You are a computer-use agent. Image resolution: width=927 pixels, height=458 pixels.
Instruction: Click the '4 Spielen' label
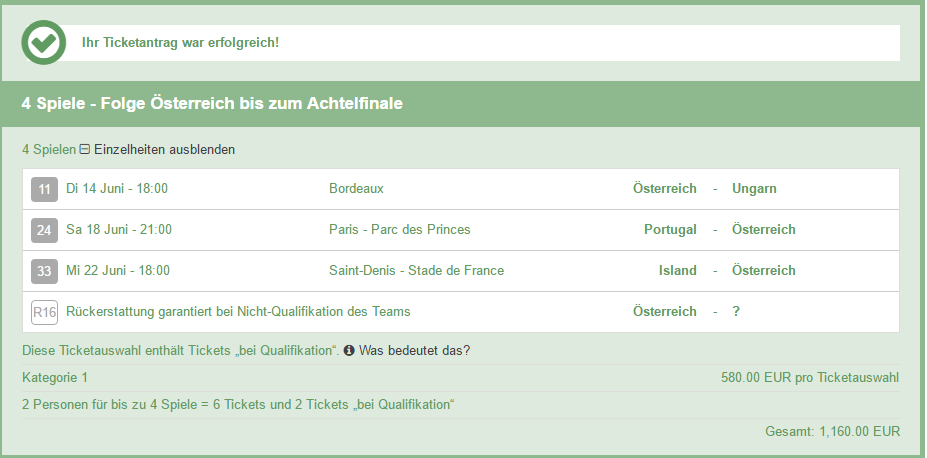pyautogui.click(x=49, y=150)
